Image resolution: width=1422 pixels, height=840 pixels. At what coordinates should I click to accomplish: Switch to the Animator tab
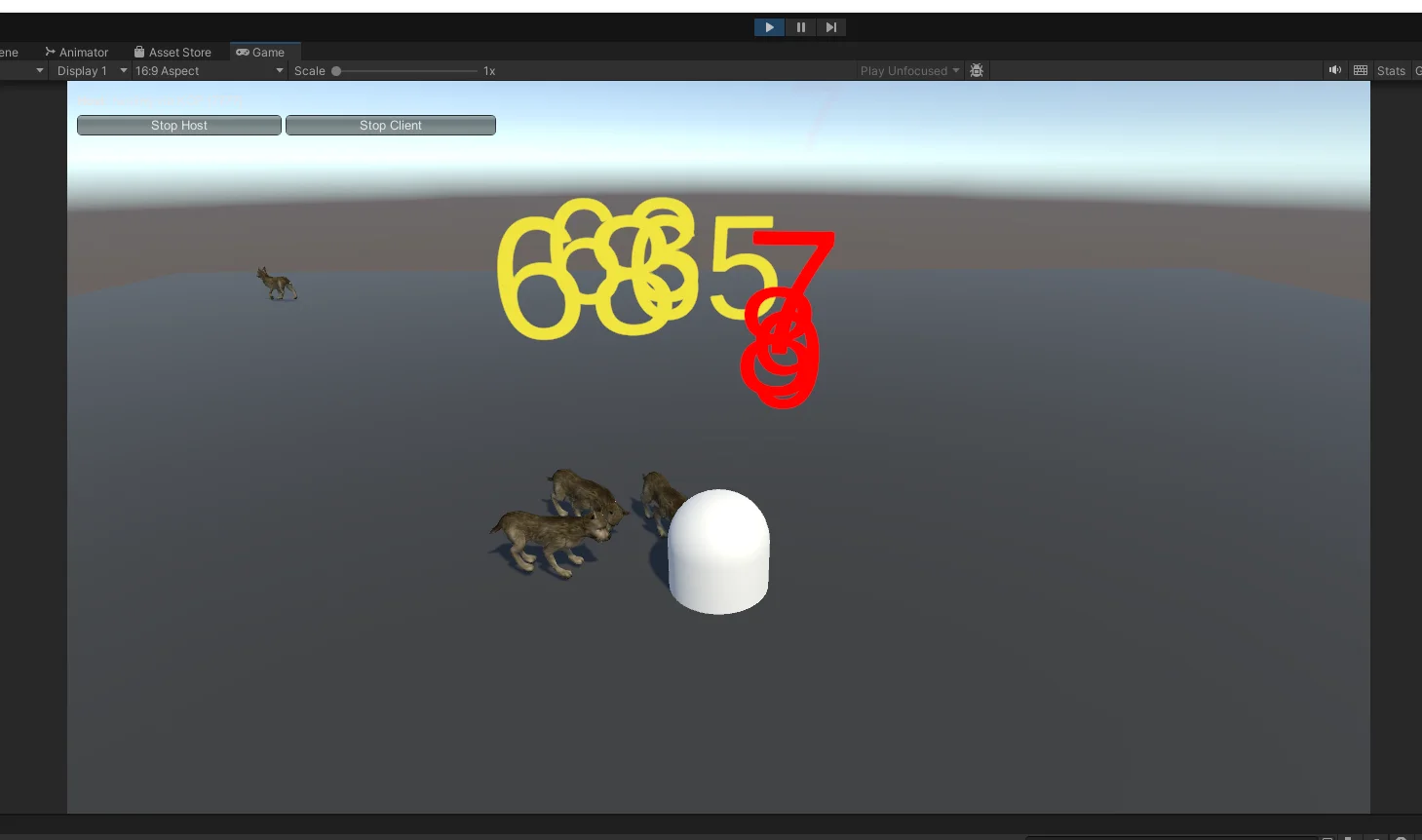pos(76,53)
